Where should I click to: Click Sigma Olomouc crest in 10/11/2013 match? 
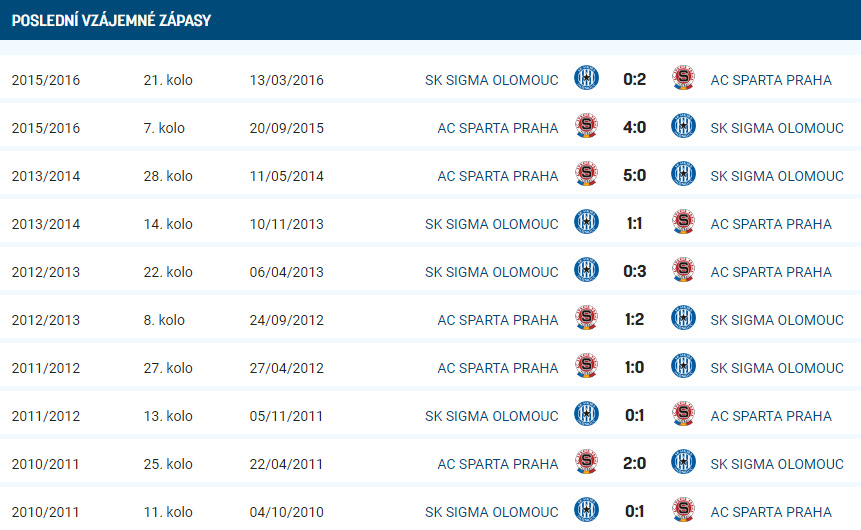pyautogui.click(x=586, y=222)
